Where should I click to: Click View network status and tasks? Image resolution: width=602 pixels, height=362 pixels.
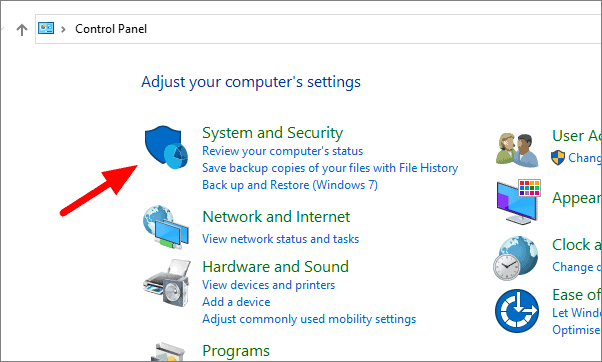tap(281, 239)
